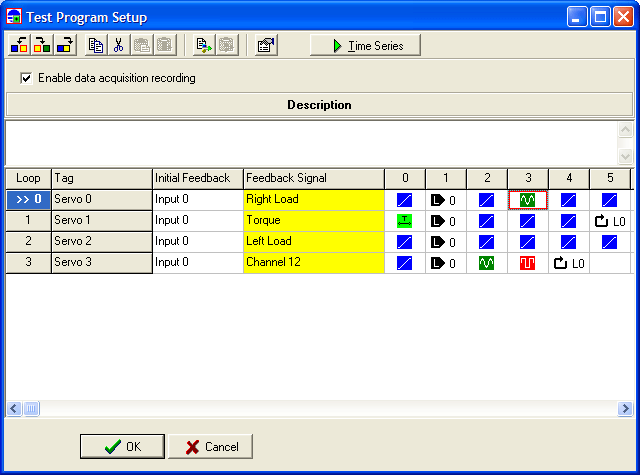The image size is (640, 475).
Task: Click the document with colored arrow icon
Action: click(x=204, y=45)
